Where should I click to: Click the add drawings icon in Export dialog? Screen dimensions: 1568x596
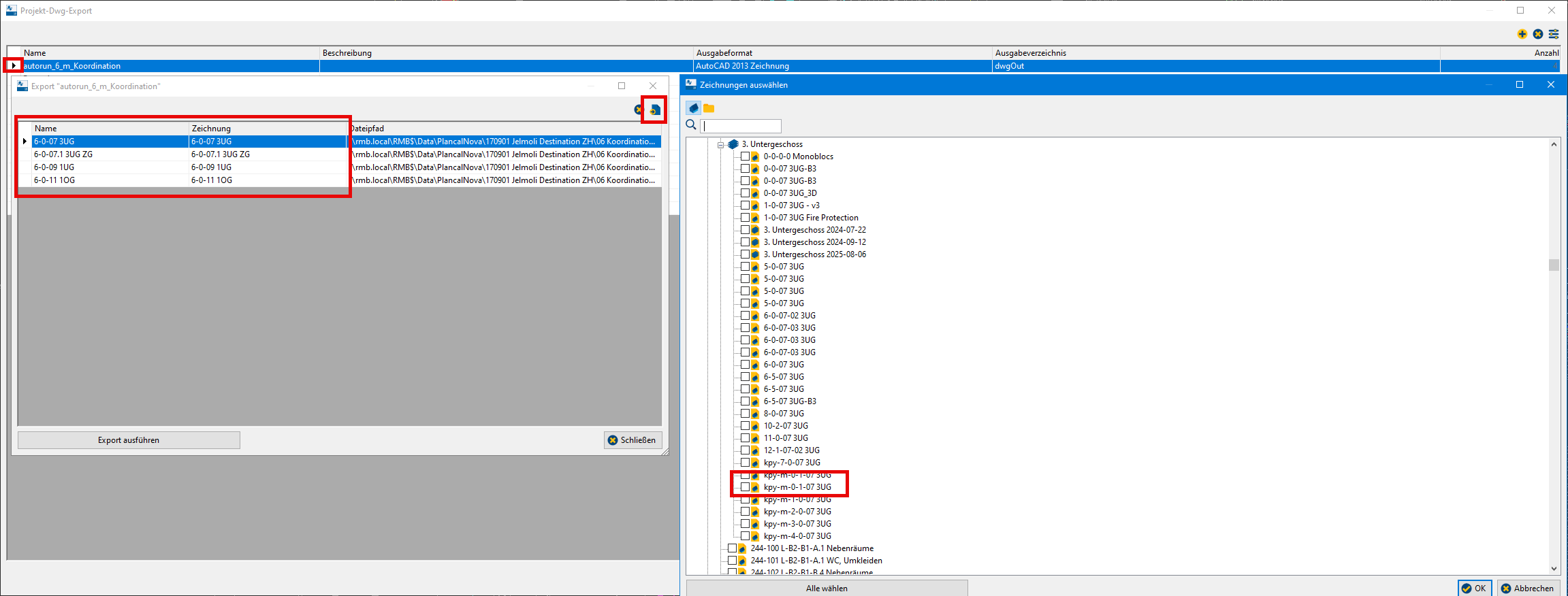pos(654,110)
